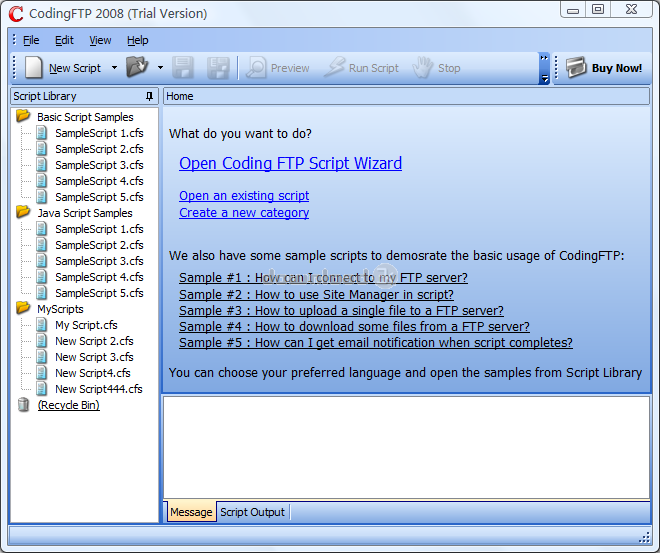Click the Preview magnifier button
Viewport: 660px width, 553px height.
(278, 68)
